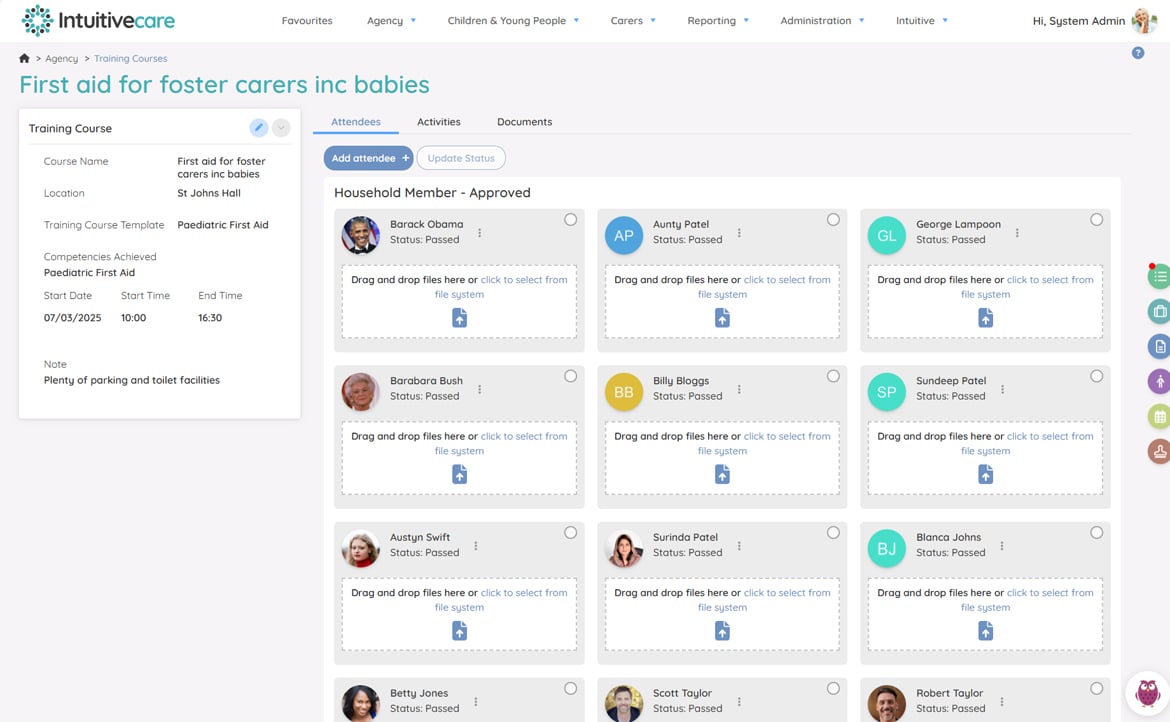Select Billy Bloggs attendee radio button

tap(833, 376)
